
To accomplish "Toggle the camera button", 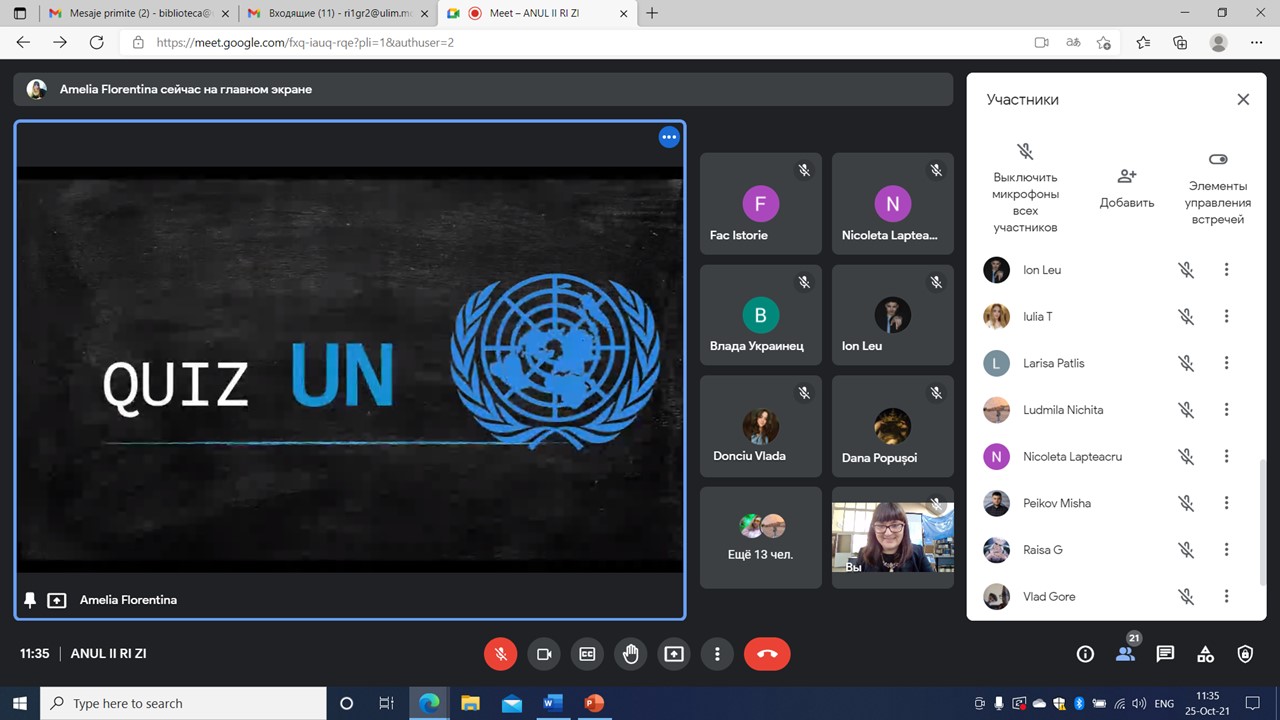I will coord(544,654).
